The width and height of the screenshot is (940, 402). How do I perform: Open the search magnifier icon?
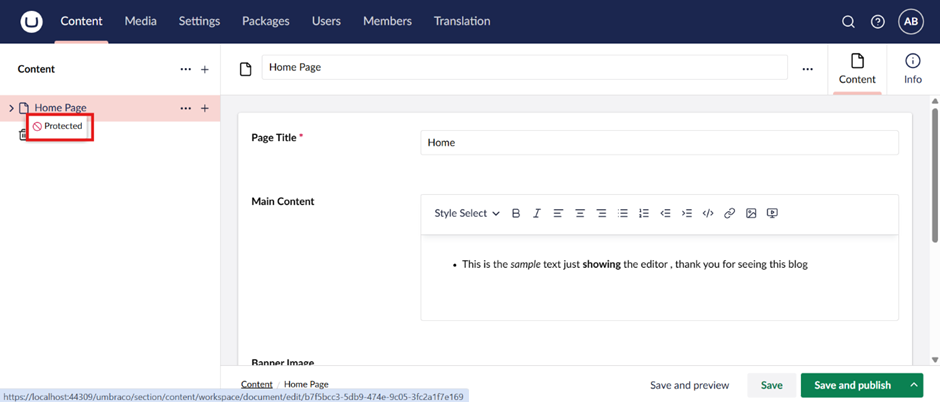click(x=848, y=22)
